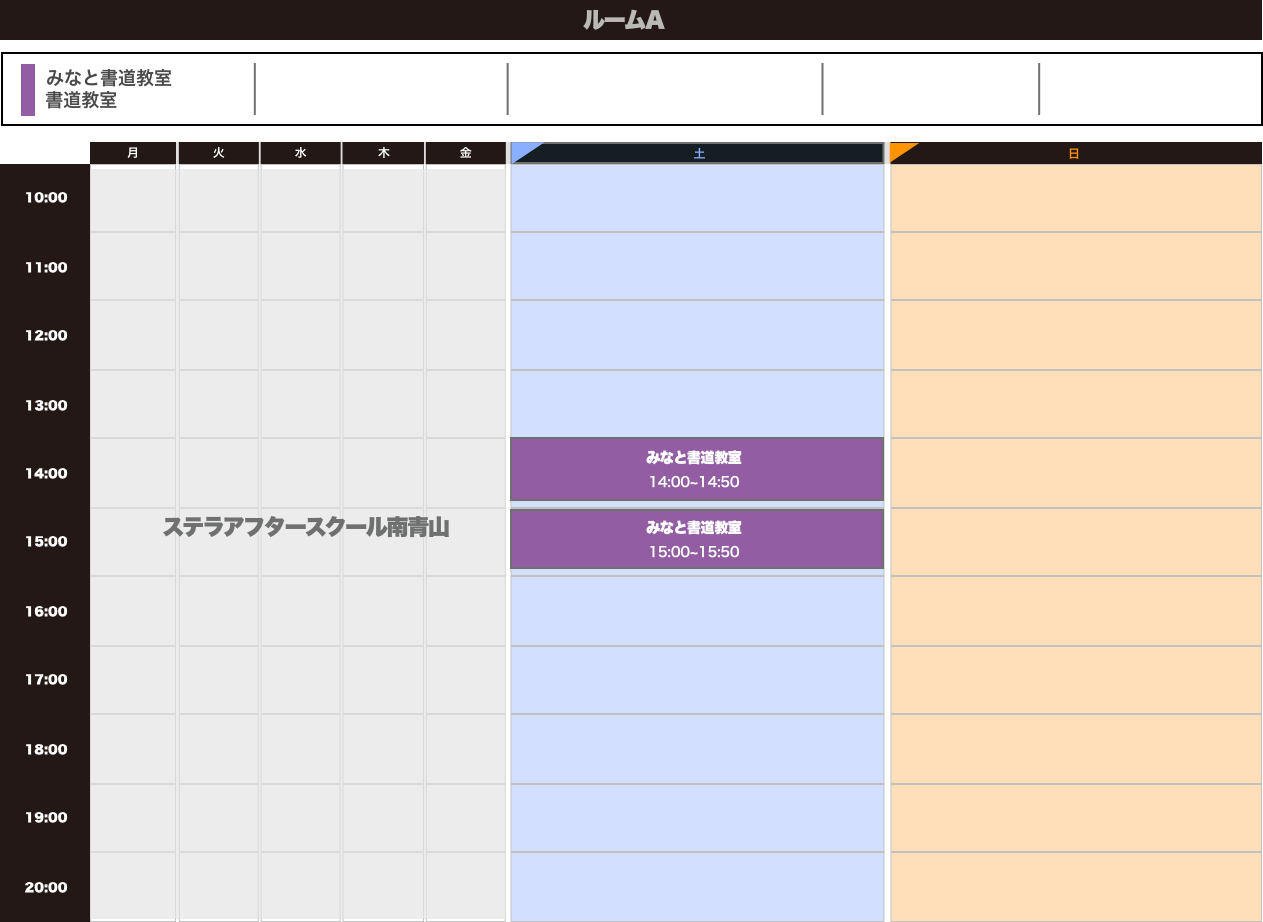Click the blue triangle marker in Saturday header
The image size is (1263, 922).
click(x=522, y=150)
